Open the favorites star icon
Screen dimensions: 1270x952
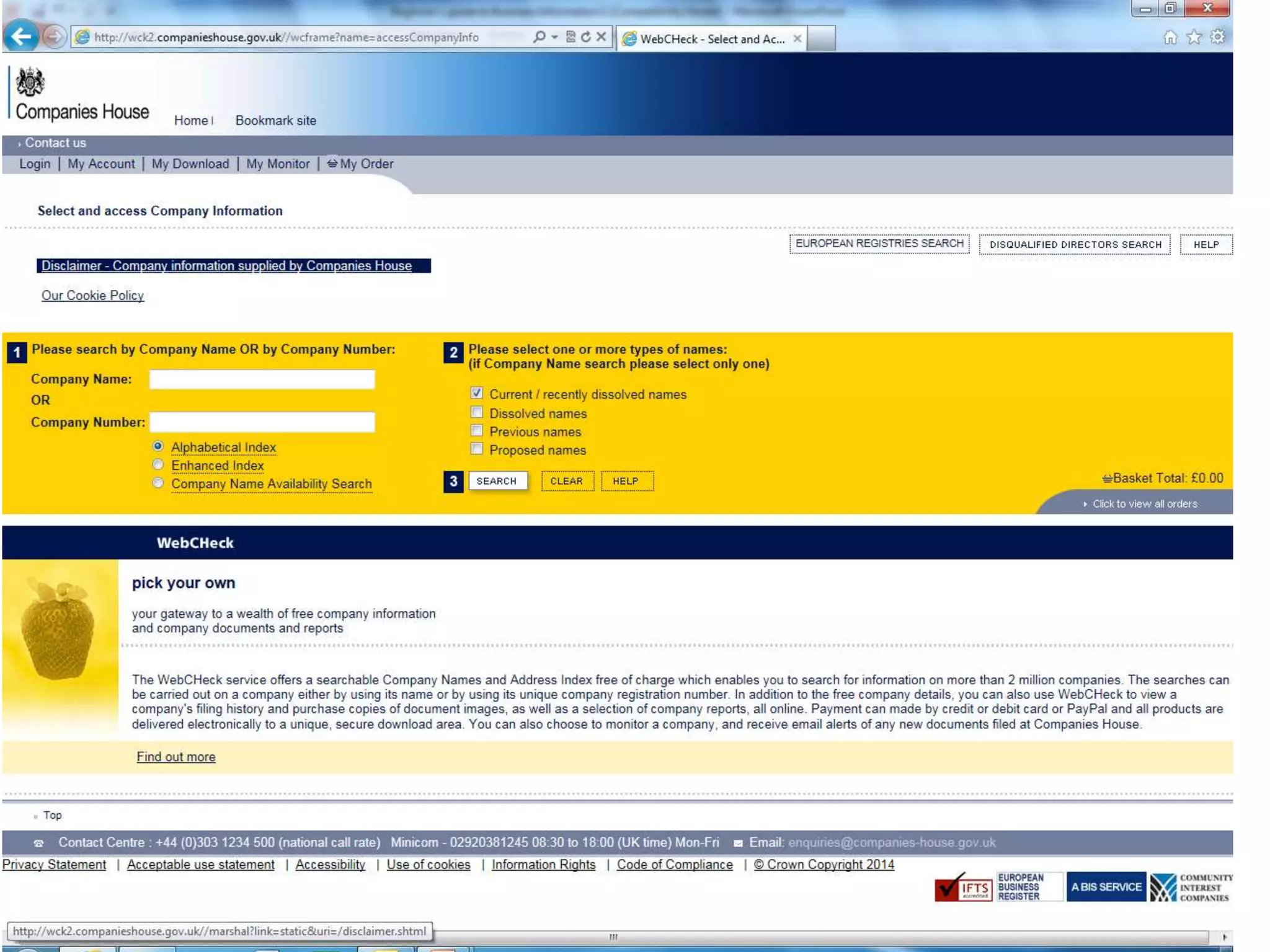coord(1194,37)
